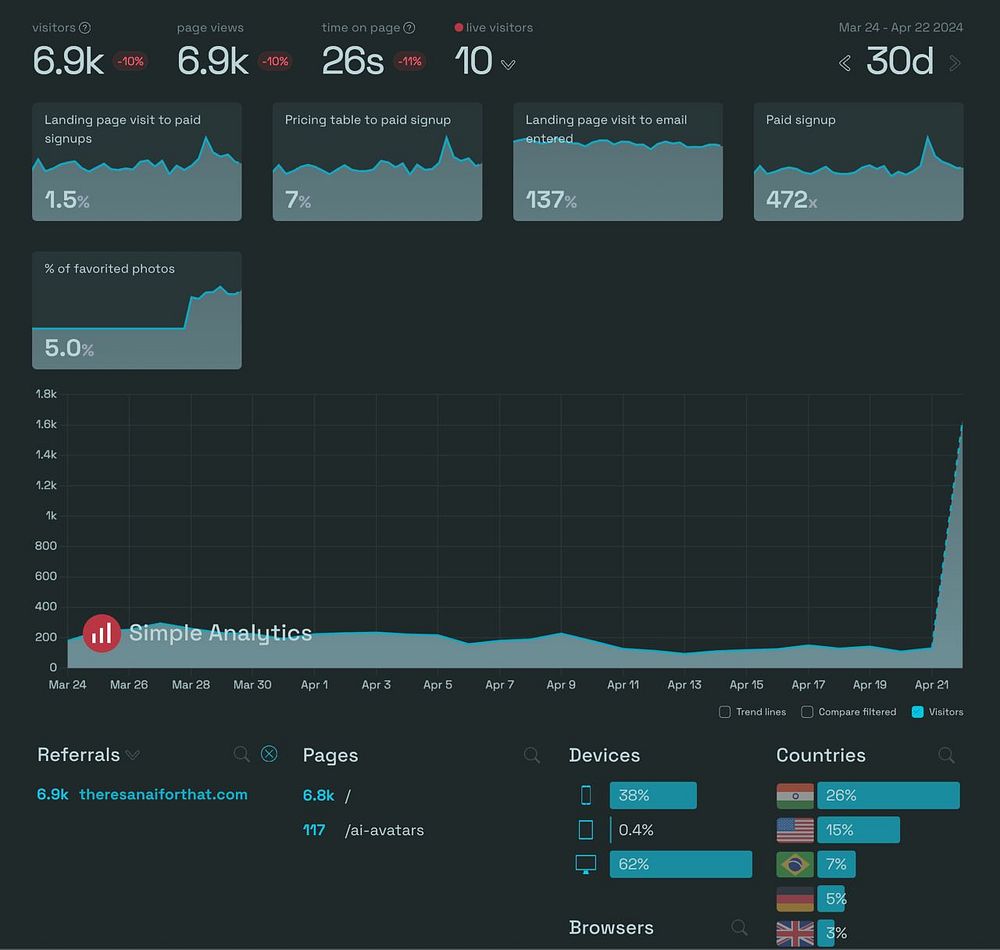Click the desktop monitor device icon
Image resolution: width=1000 pixels, height=950 pixels.
point(585,864)
